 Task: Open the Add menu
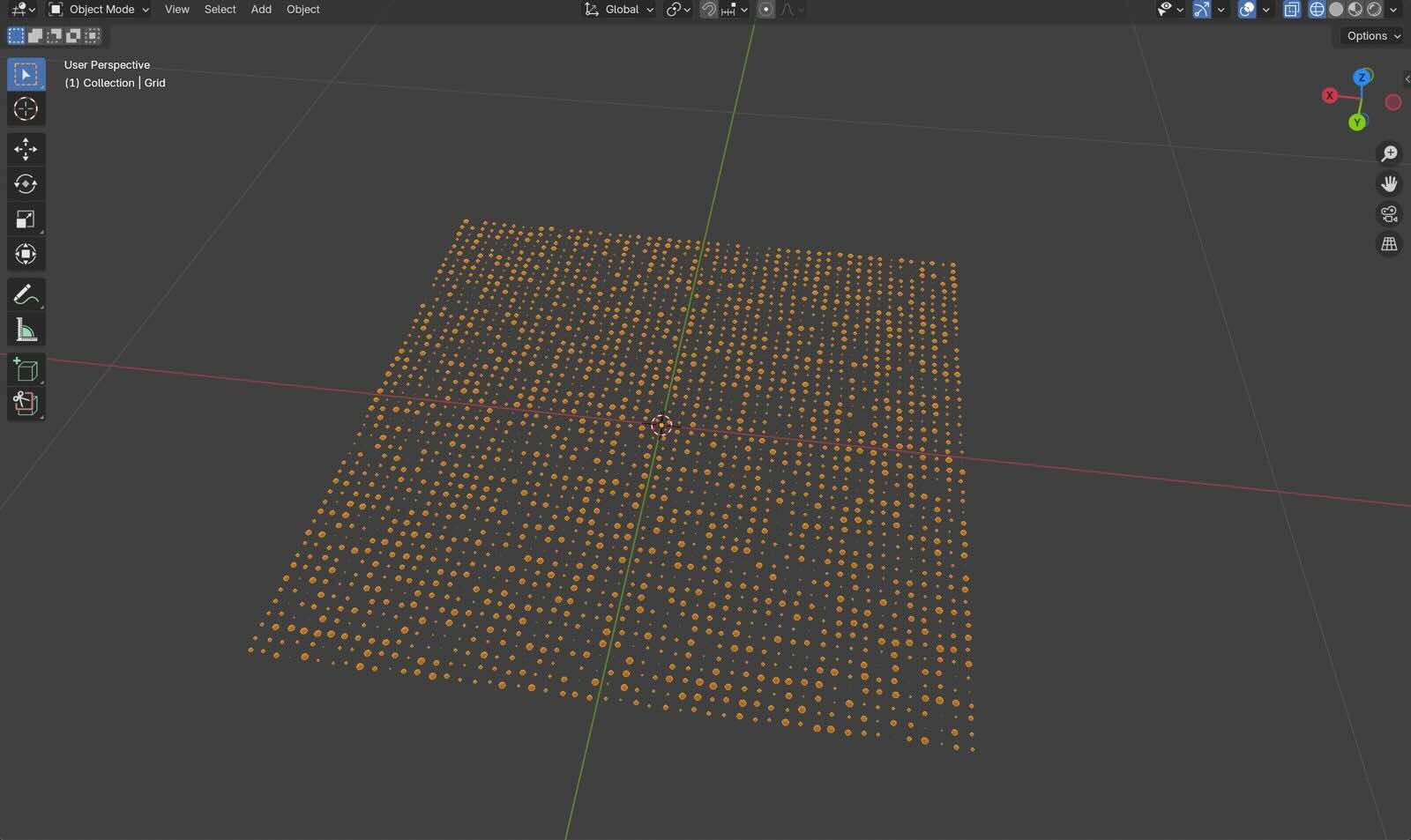click(x=261, y=10)
